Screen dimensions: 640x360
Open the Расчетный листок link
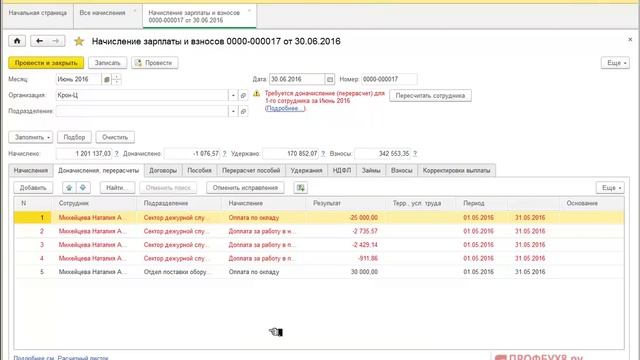[83, 358]
